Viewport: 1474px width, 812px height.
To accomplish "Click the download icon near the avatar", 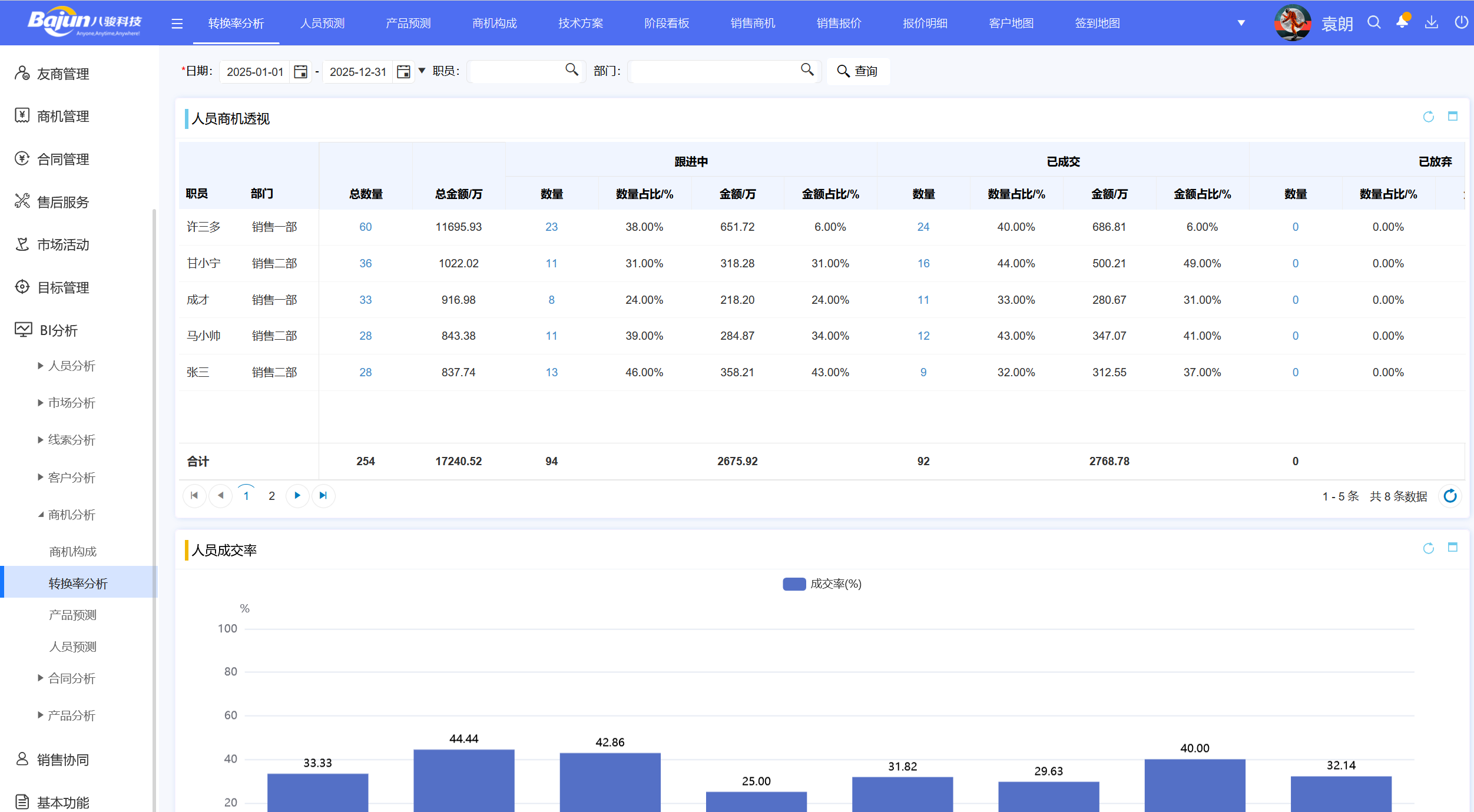I will 1431,22.
